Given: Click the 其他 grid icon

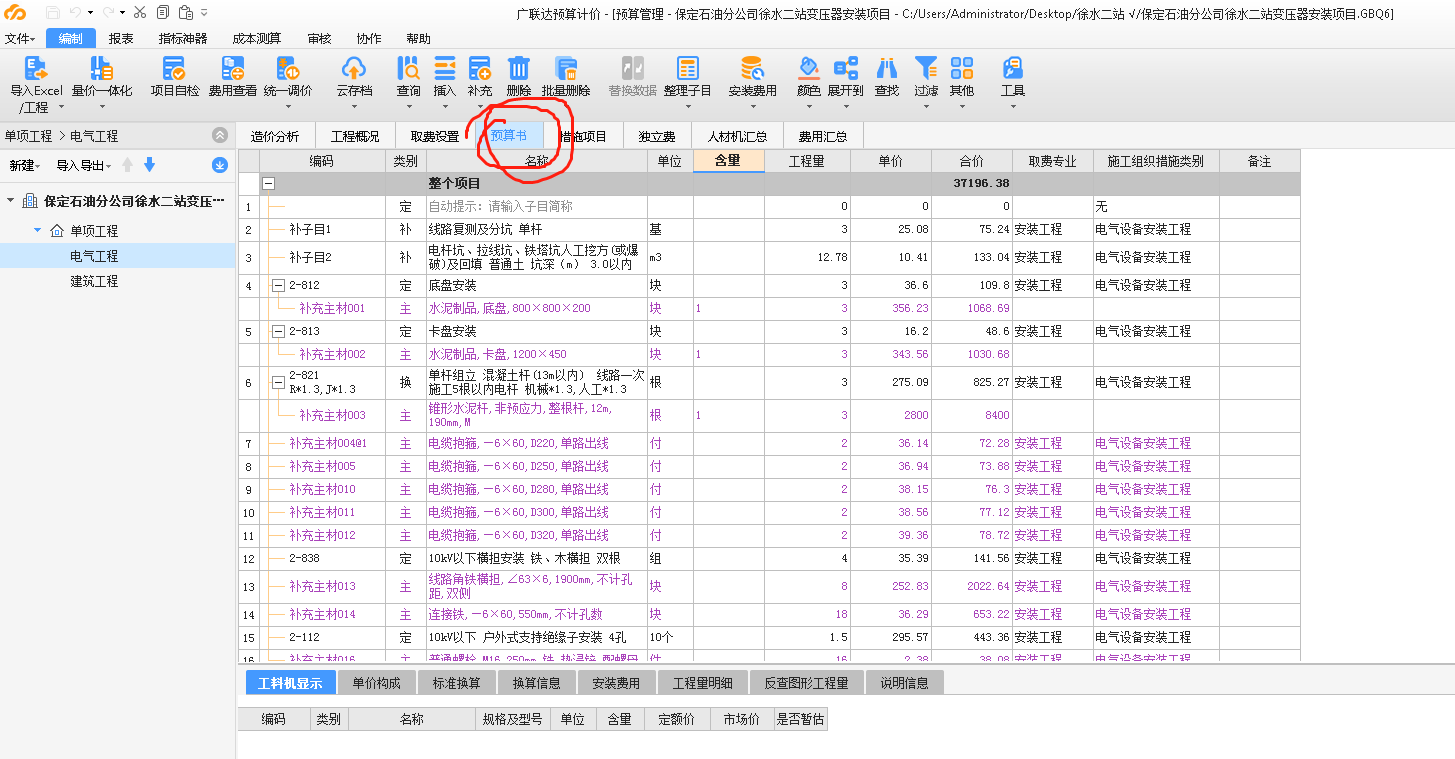Looking at the screenshot, I should pos(962,68).
